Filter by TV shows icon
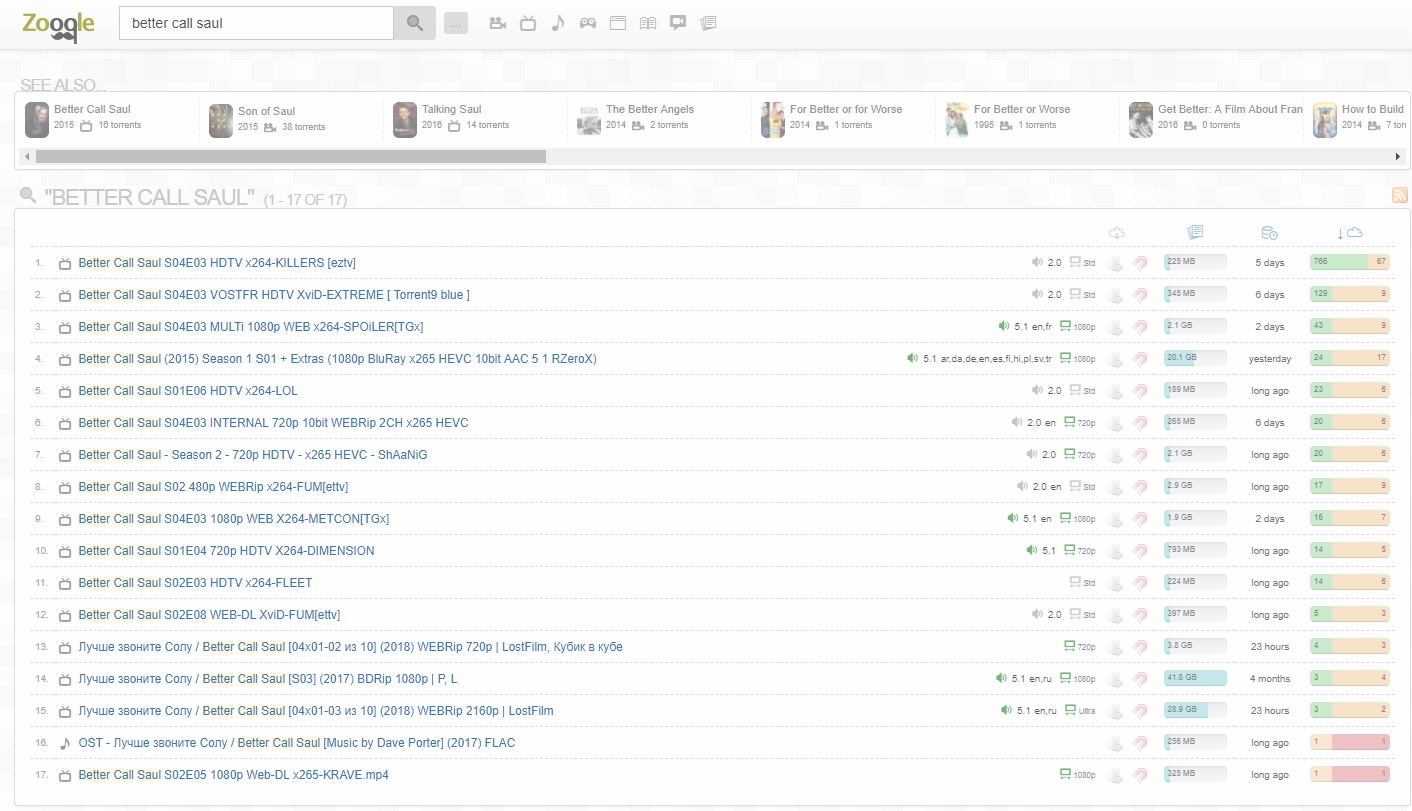This screenshot has height=811, width=1412. tap(528, 23)
